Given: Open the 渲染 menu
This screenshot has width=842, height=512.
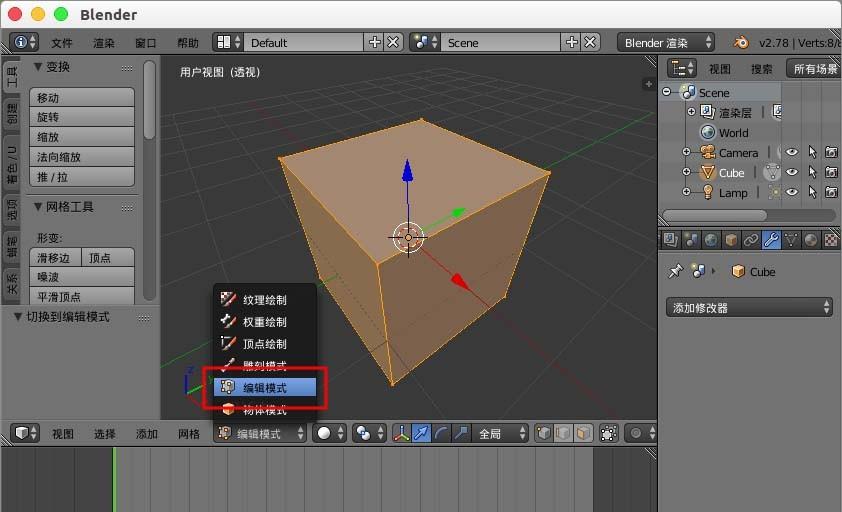Looking at the screenshot, I should coord(104,42).
